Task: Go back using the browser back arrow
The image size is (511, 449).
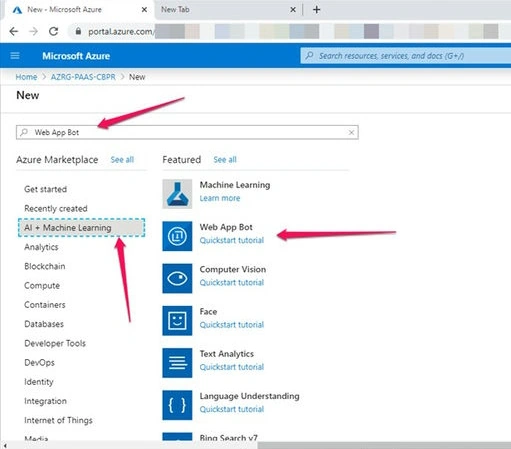Action: point(14,31)
